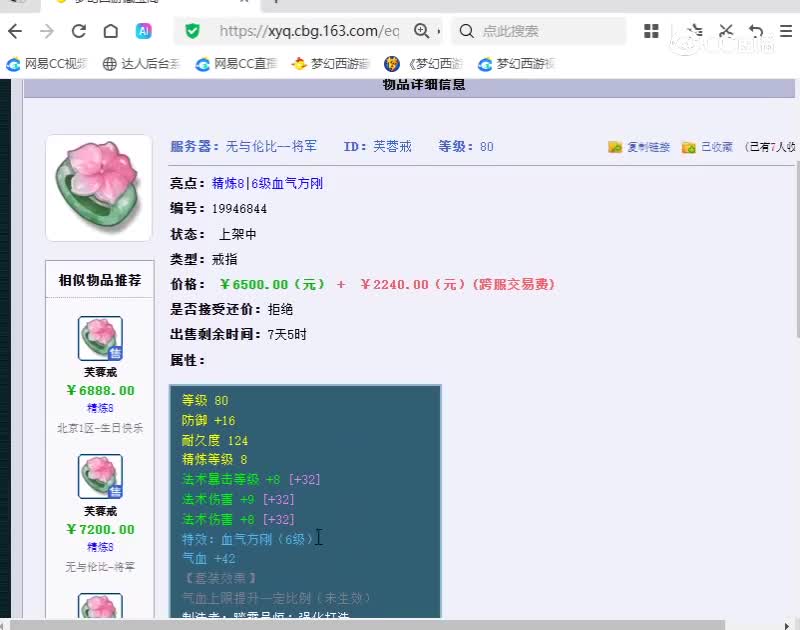The width and height of the screenshot is (800, 630).
Task: Click the remaining time 7天5时
Action: coord(287,335)
